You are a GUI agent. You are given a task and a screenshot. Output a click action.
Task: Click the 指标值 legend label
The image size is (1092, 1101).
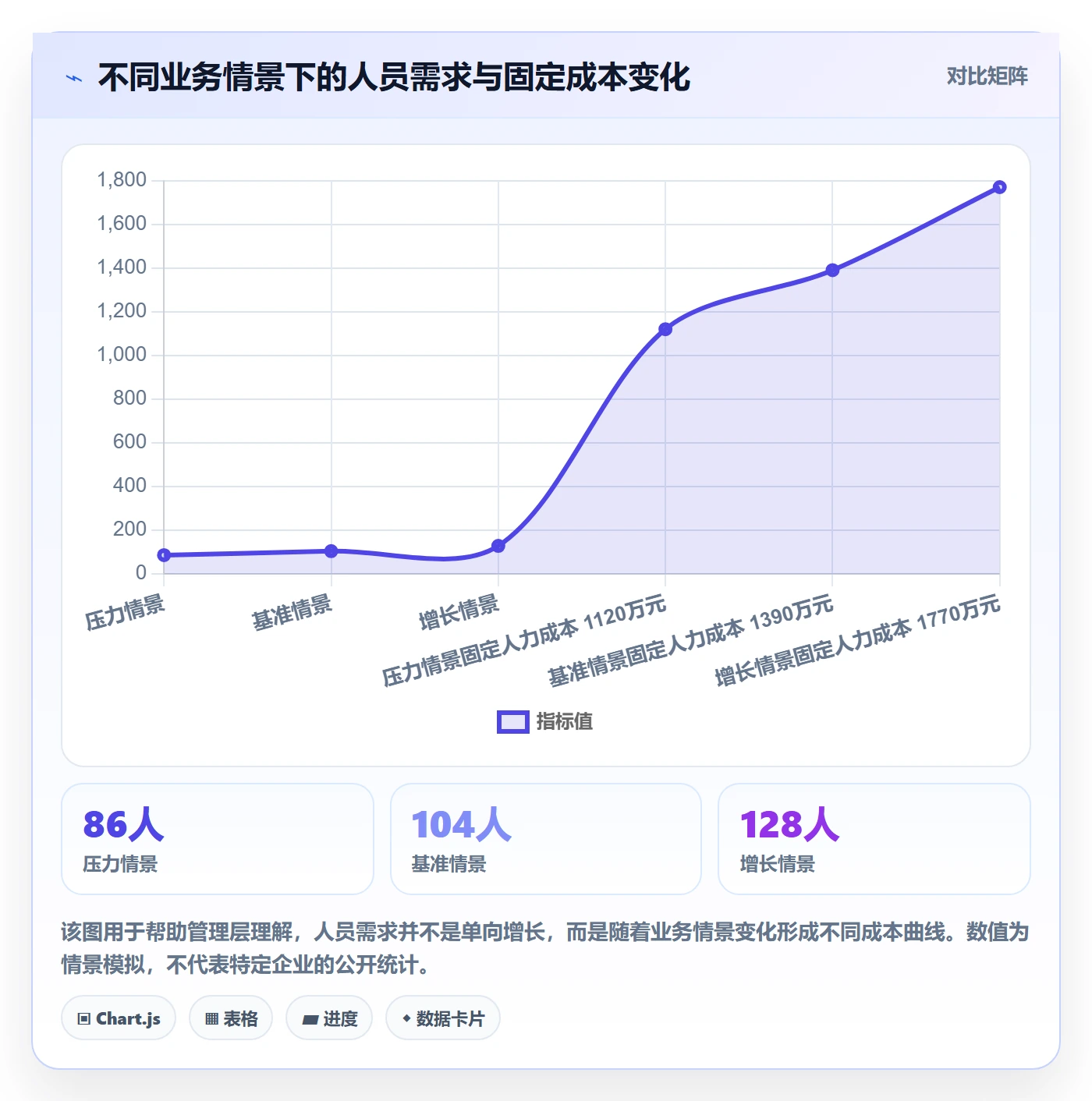565,722
